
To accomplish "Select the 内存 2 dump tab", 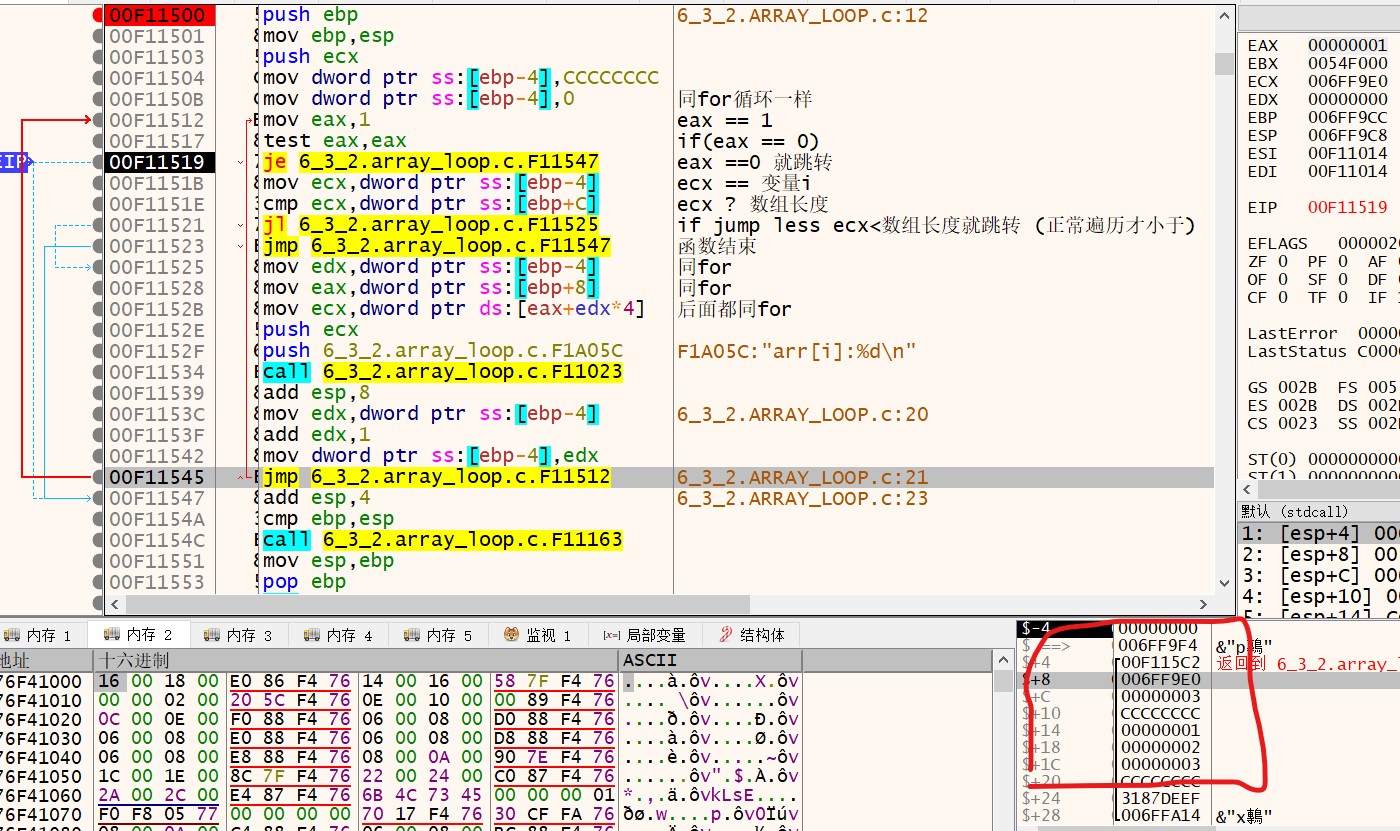I will tap(139, 635).
